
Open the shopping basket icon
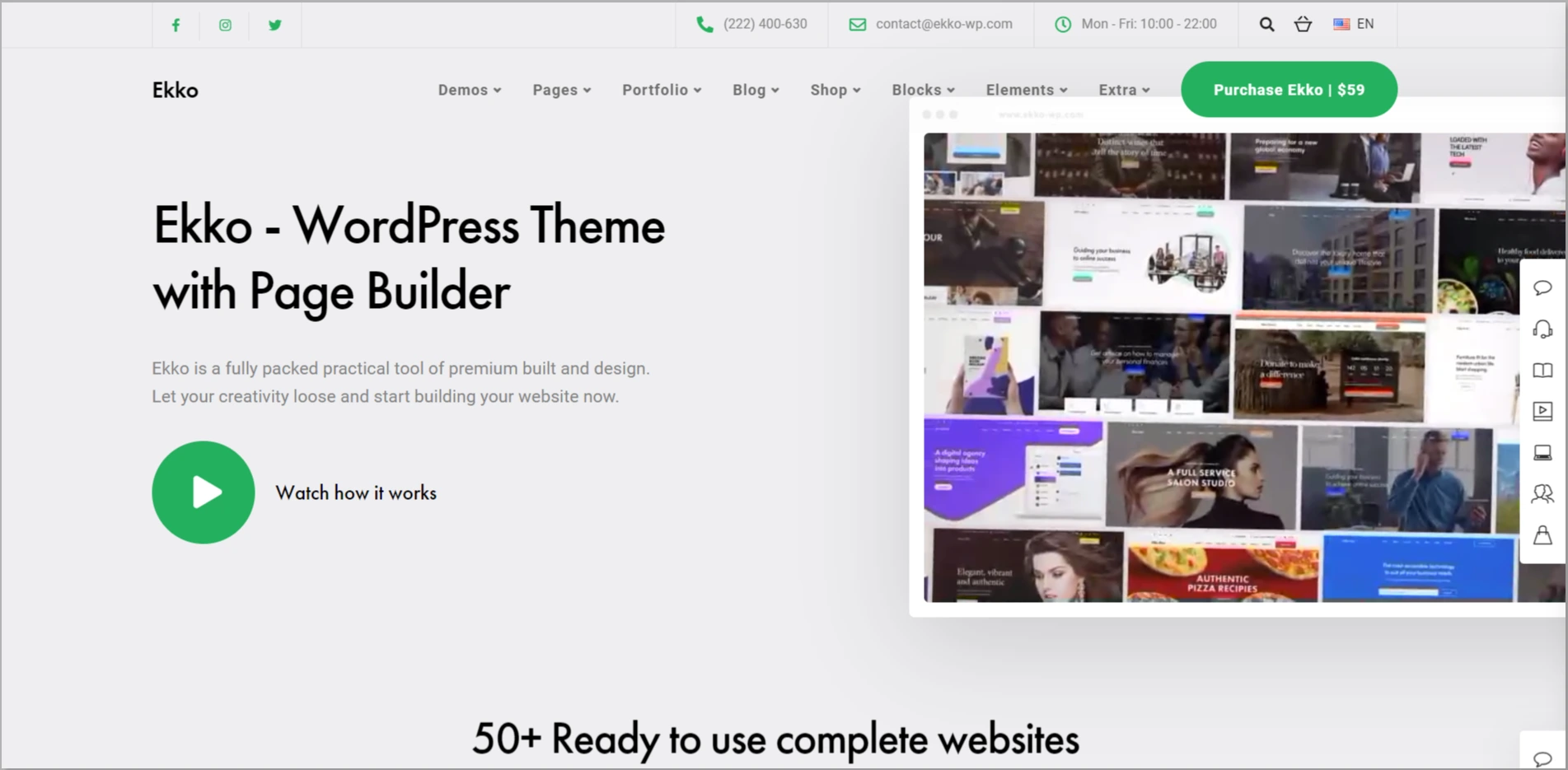tap(1303, 24)
